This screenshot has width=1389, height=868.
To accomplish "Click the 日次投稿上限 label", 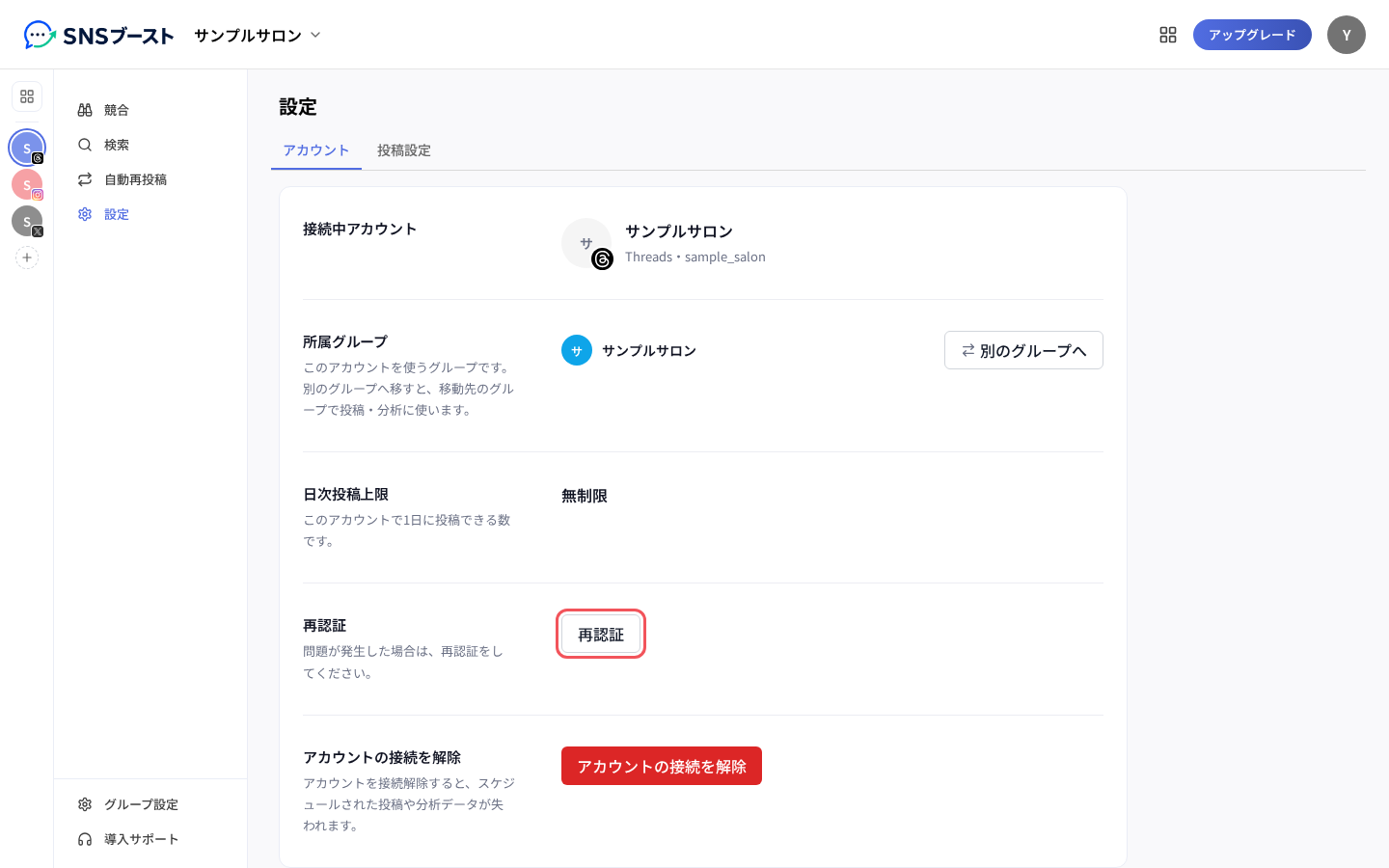I will pos(345,494).
